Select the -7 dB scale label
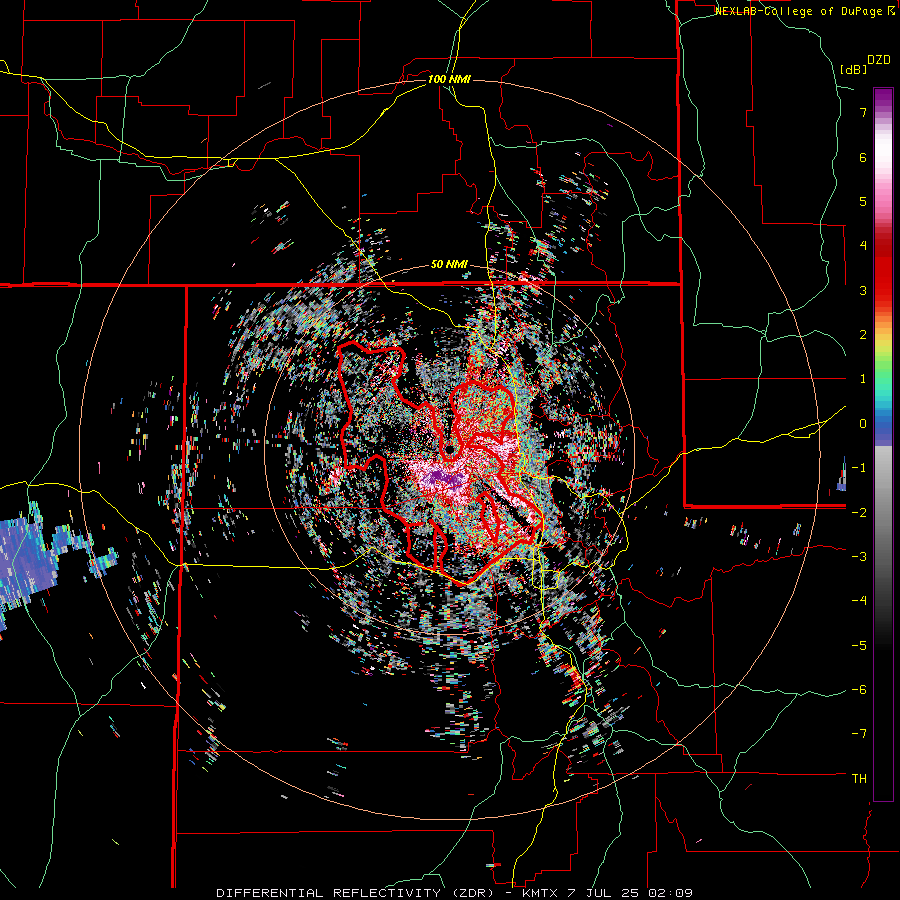900x900 pixels. pyautogui.click(x=859, y=734)
